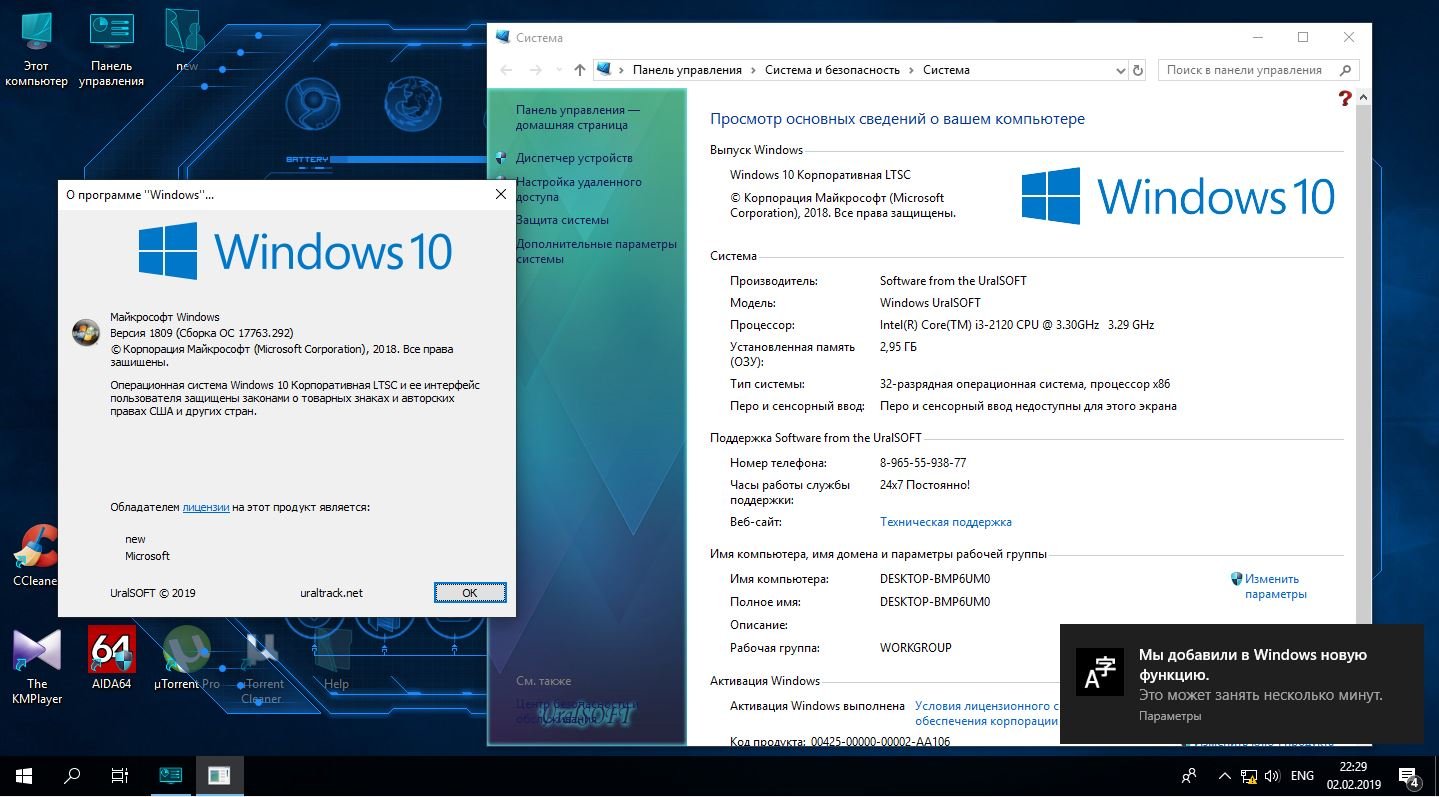Open taskbar search magnifier

point(72,775)
